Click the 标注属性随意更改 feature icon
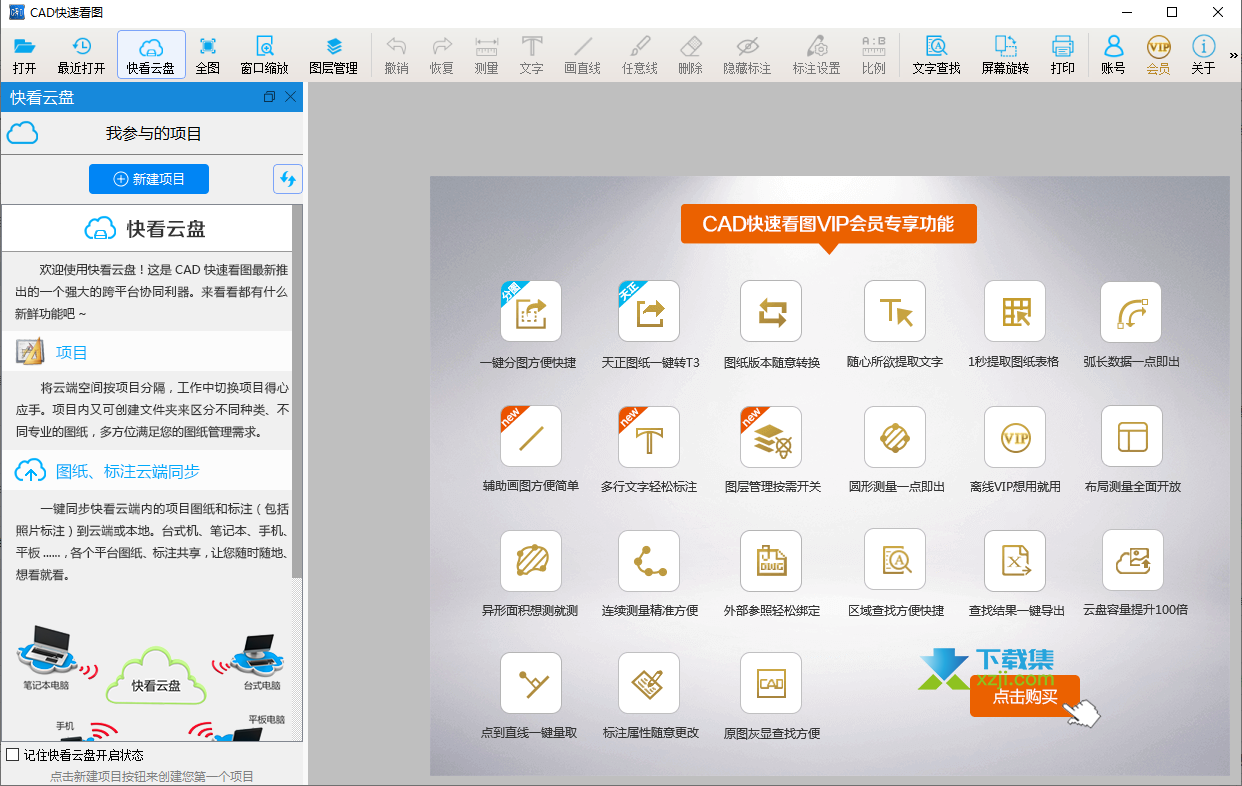 (x=649, y=683)
